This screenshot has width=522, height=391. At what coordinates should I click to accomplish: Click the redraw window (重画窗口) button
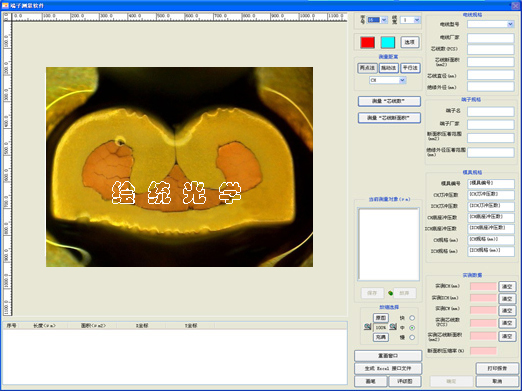[x=388, y=356]
